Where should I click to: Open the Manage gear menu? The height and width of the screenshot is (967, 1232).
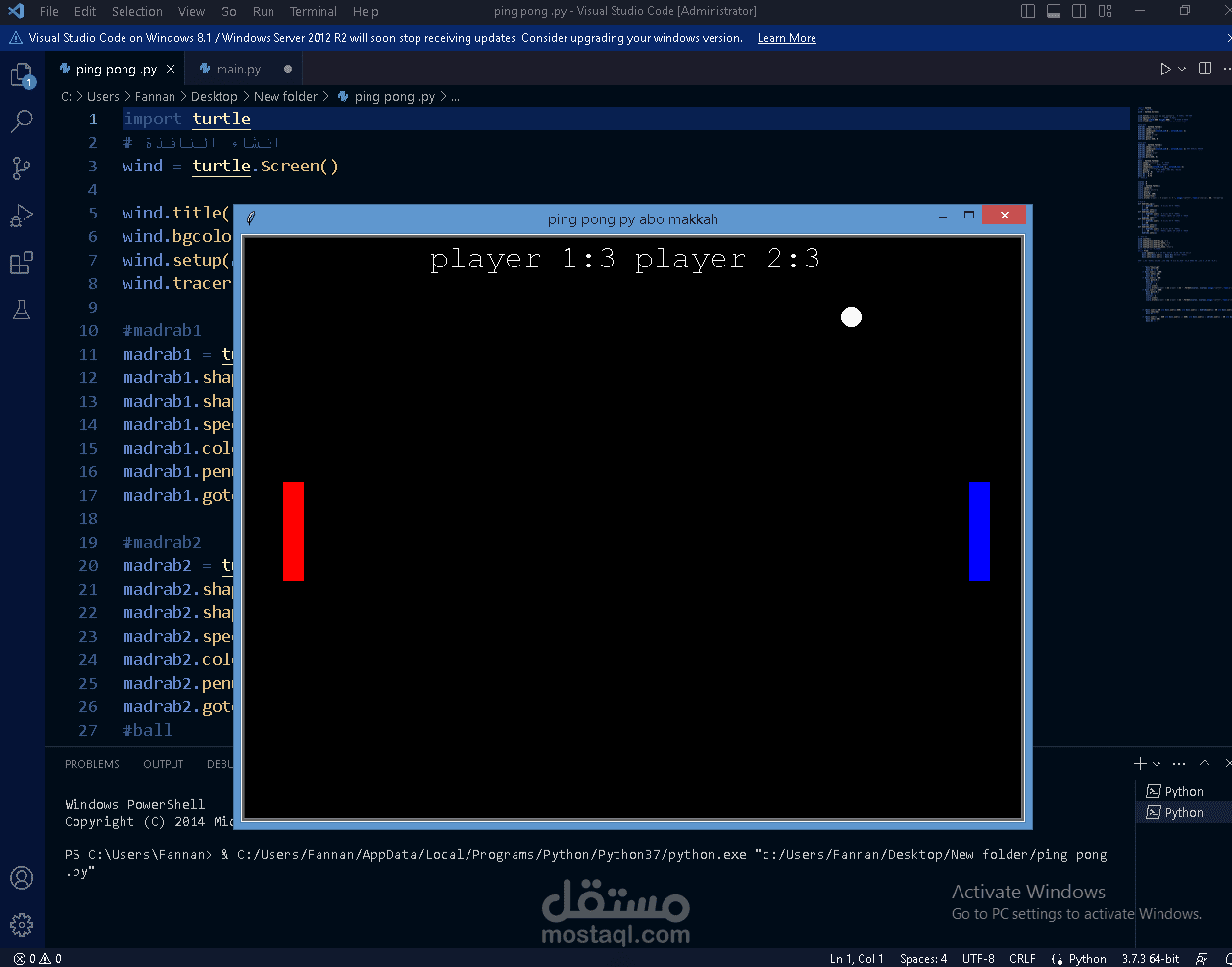pos(22,924)
